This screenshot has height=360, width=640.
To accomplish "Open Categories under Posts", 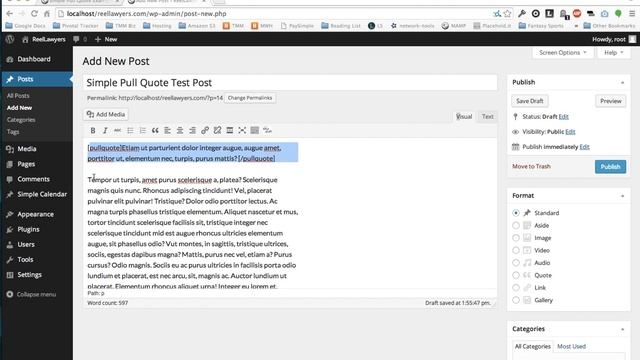I will point(21,120).
